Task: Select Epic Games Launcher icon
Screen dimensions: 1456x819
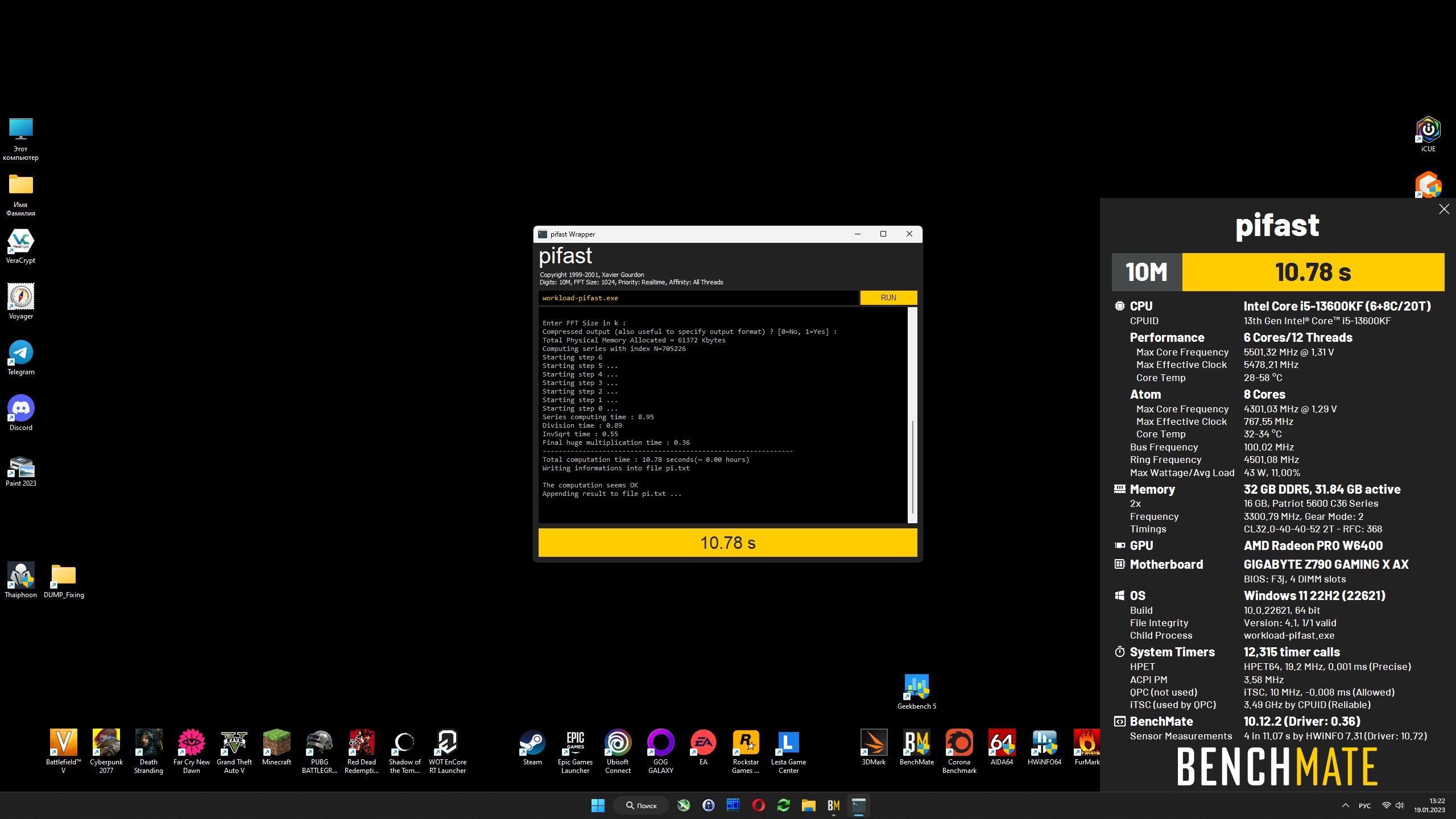Action: (x=576, y=752)
